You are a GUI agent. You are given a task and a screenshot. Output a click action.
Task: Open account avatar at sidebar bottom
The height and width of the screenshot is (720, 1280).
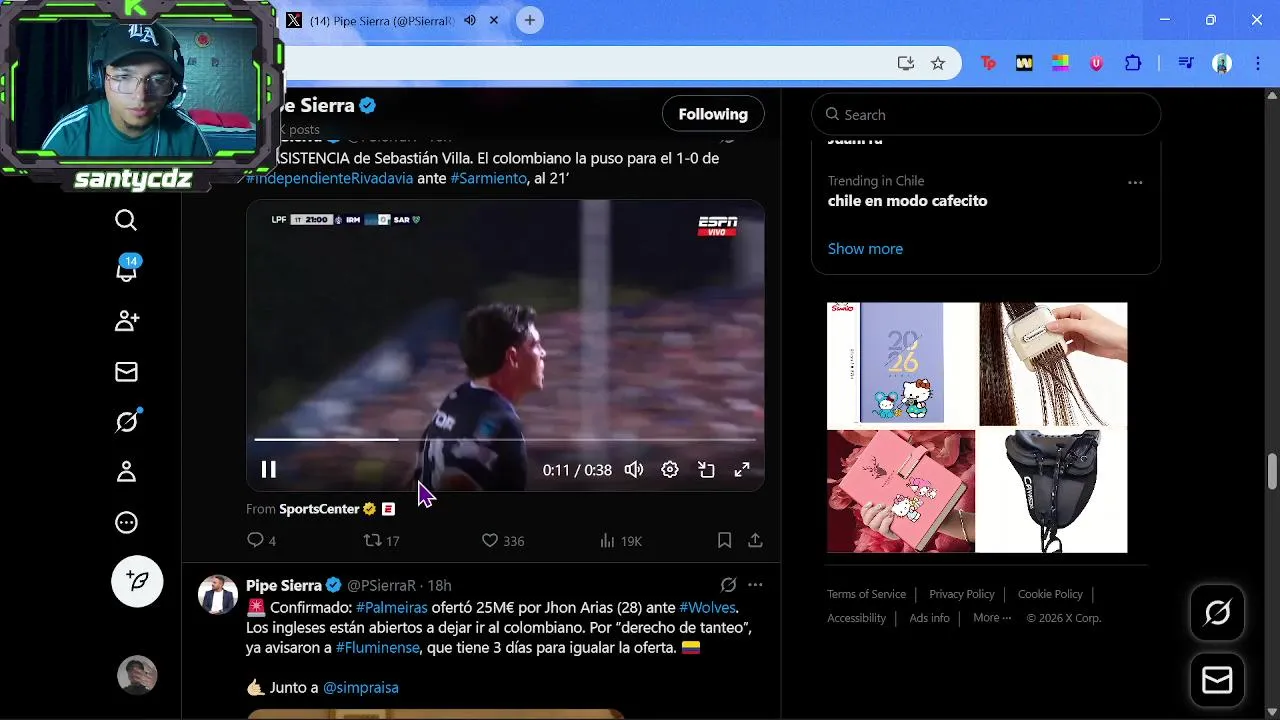pos(137,675)
